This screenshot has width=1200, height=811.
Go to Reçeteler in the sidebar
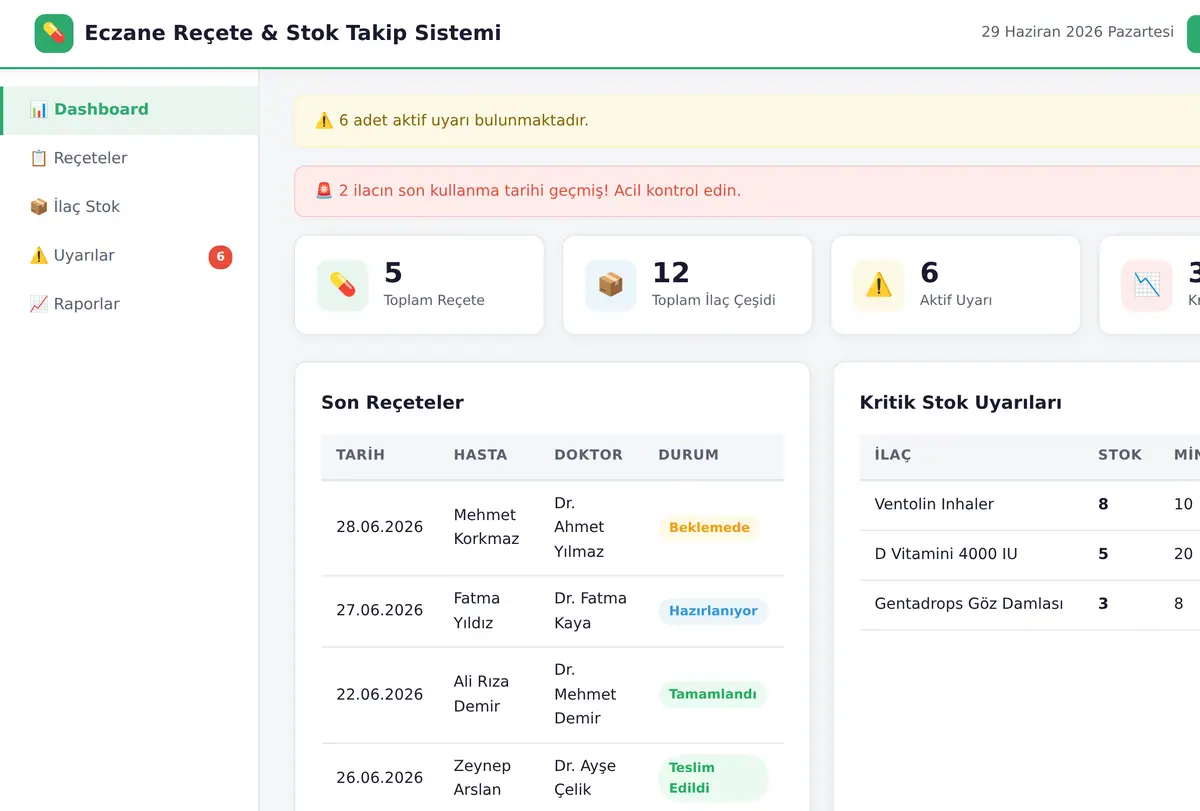pyautogui.click(x=129, y=158)
